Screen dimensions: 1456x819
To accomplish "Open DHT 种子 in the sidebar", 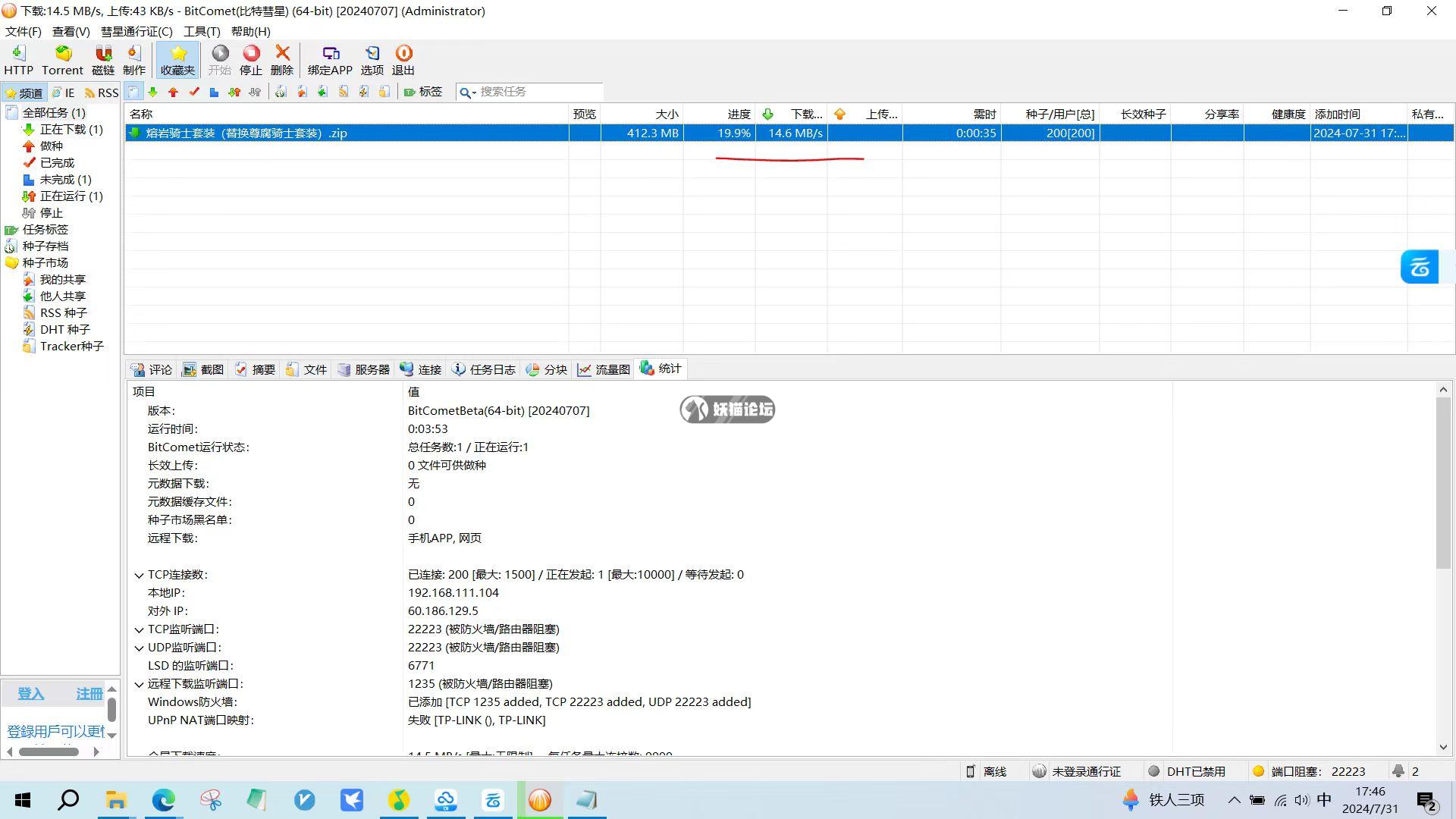I will (x=65, y=329).
